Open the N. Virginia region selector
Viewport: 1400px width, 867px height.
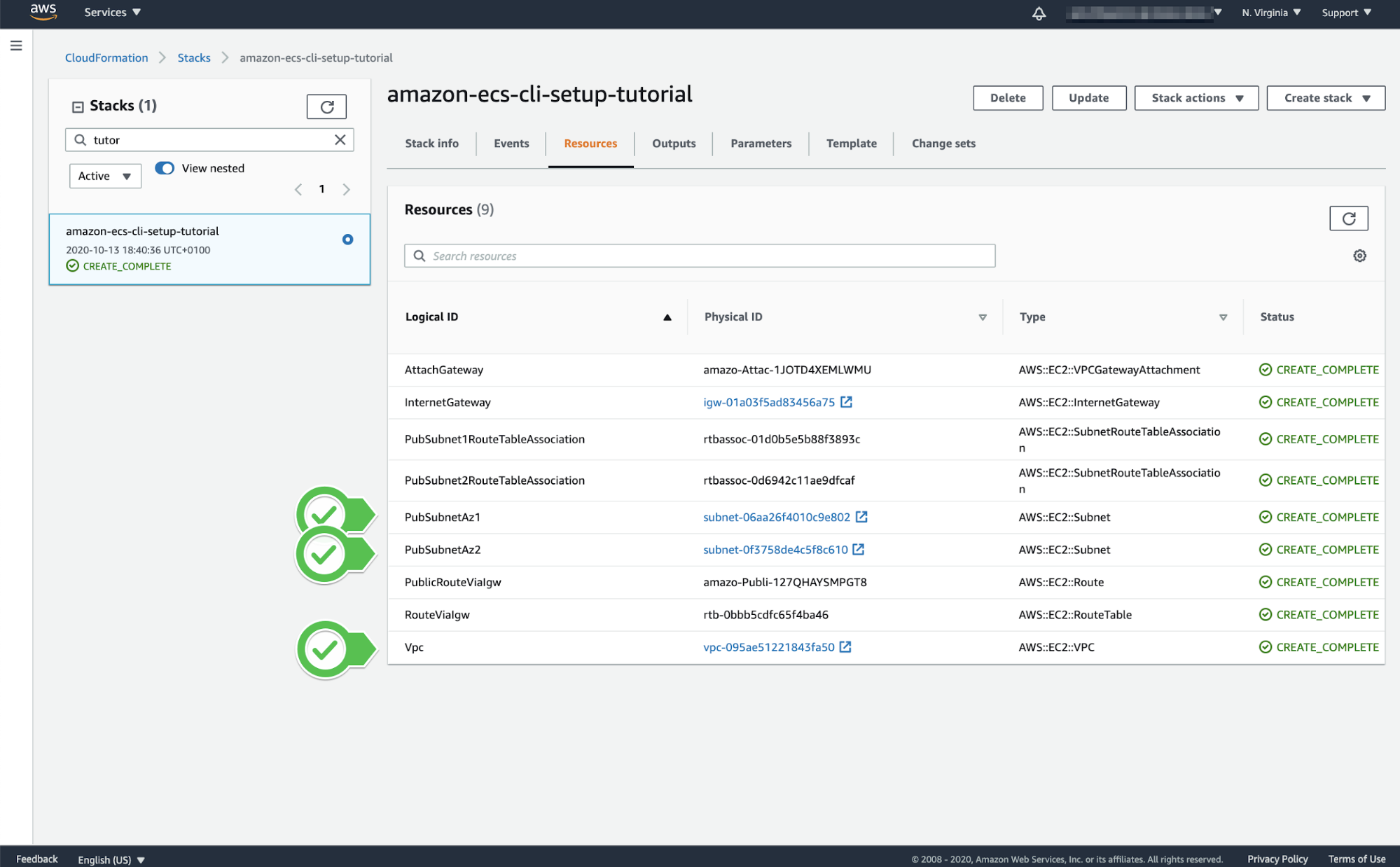1271,13
